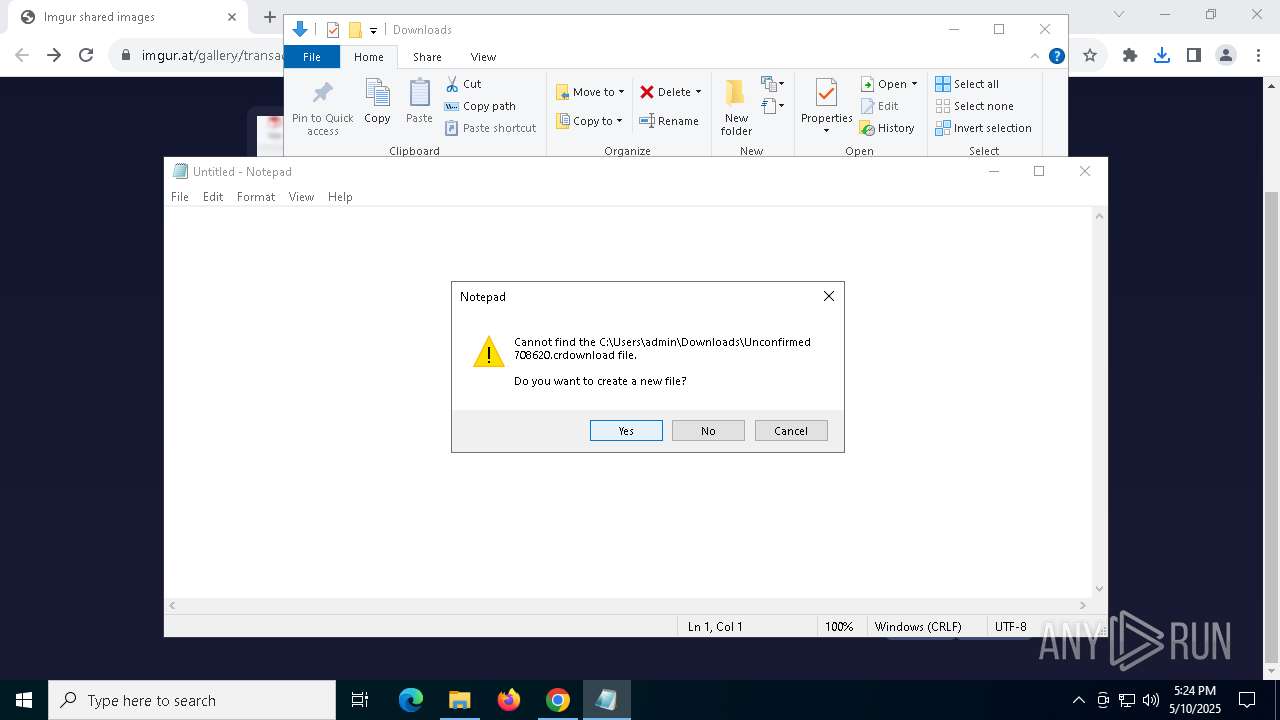The image size is (1280, 720).
Task: Click Cancel in the Notepad dialog
Action: (x=791, y=430)
